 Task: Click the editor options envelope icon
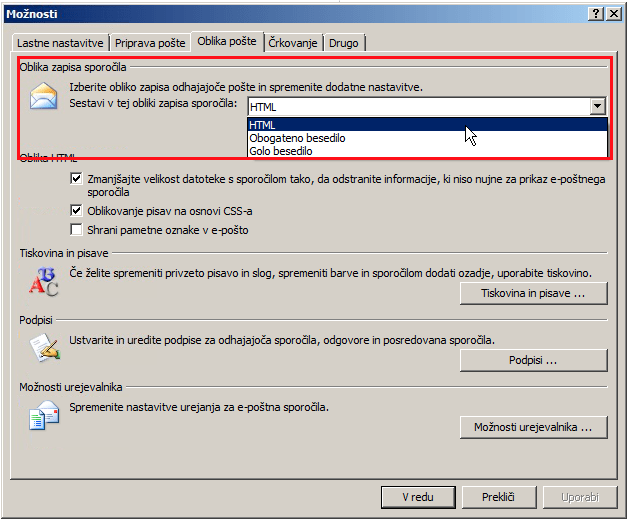pos(43,413)
